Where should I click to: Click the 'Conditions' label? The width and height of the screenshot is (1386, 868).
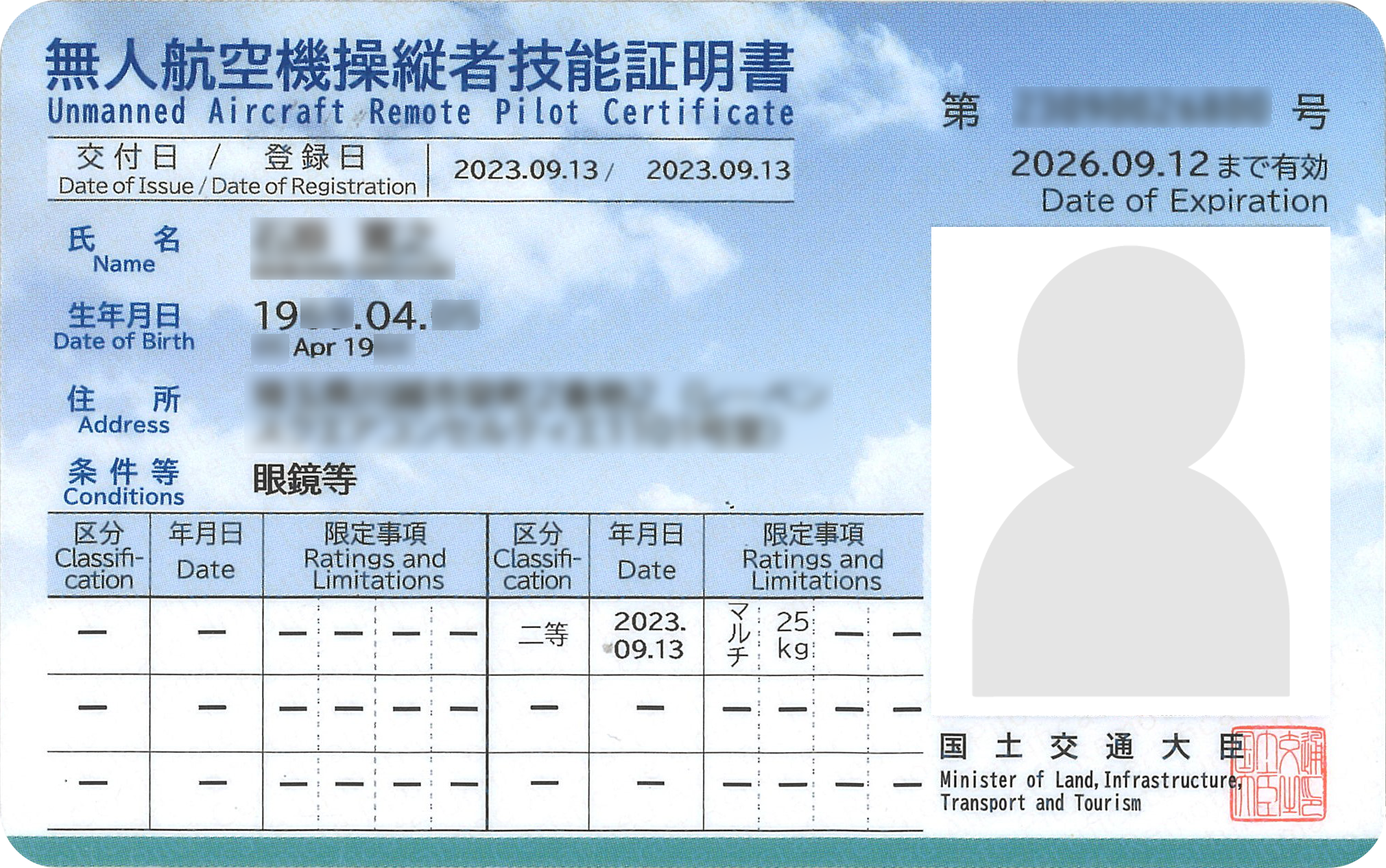pos(124,496)
